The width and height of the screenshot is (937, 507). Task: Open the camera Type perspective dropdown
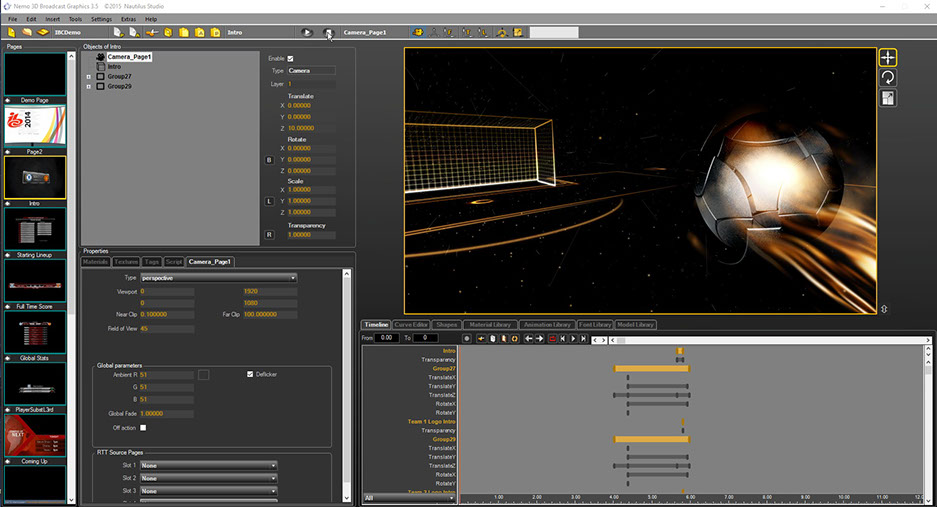click(219, 277)
